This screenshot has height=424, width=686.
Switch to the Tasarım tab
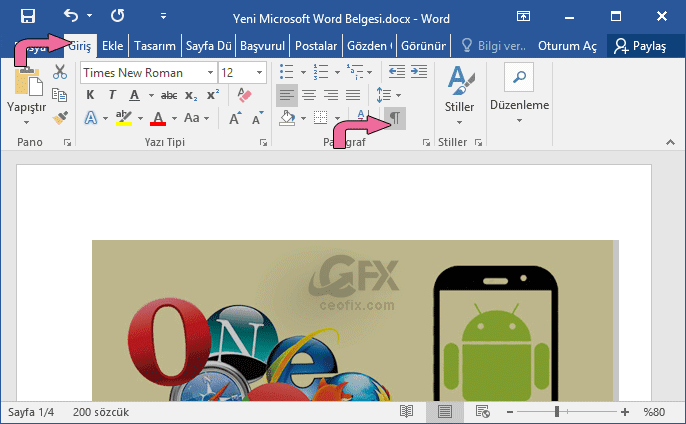[154, 46]
